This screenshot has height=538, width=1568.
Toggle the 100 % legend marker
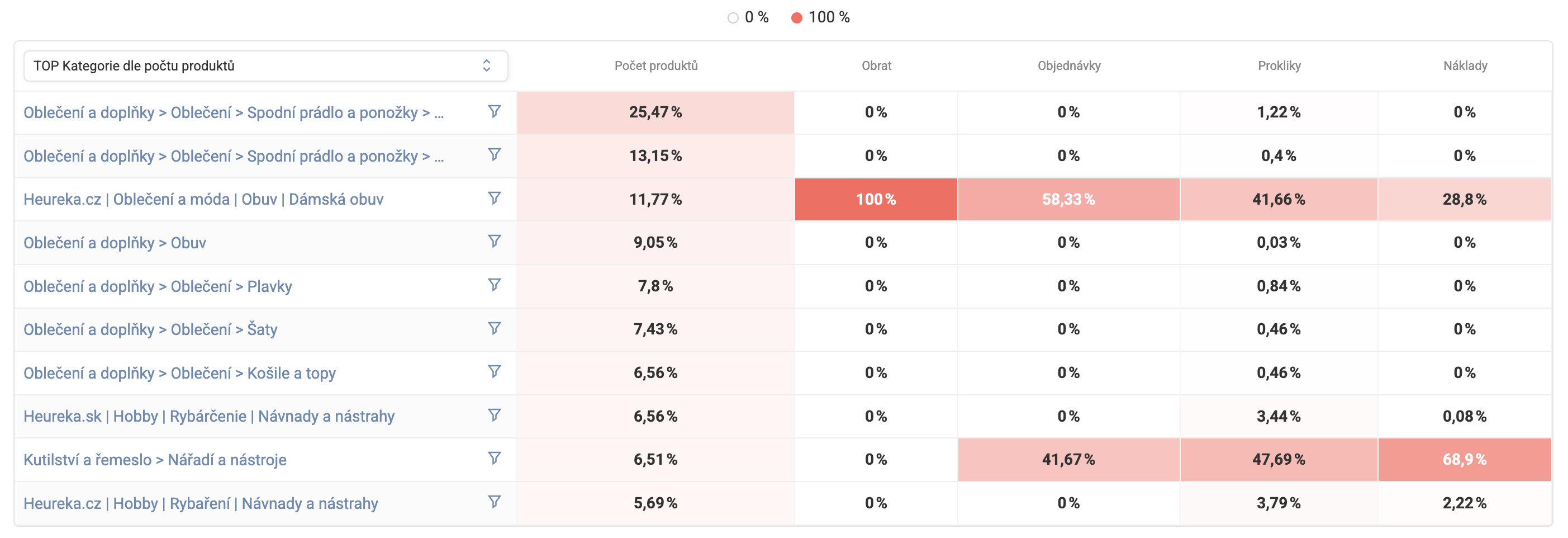pos(796,18)
